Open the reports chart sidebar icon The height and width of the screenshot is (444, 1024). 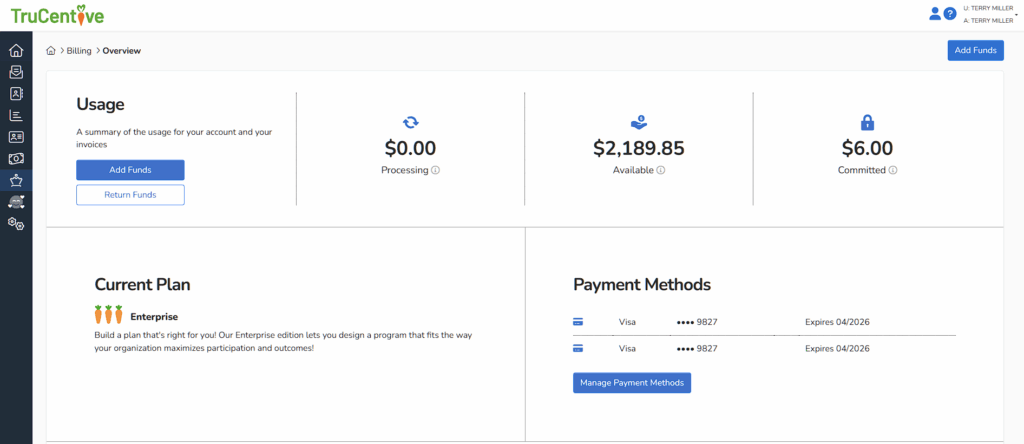[16, 115]
